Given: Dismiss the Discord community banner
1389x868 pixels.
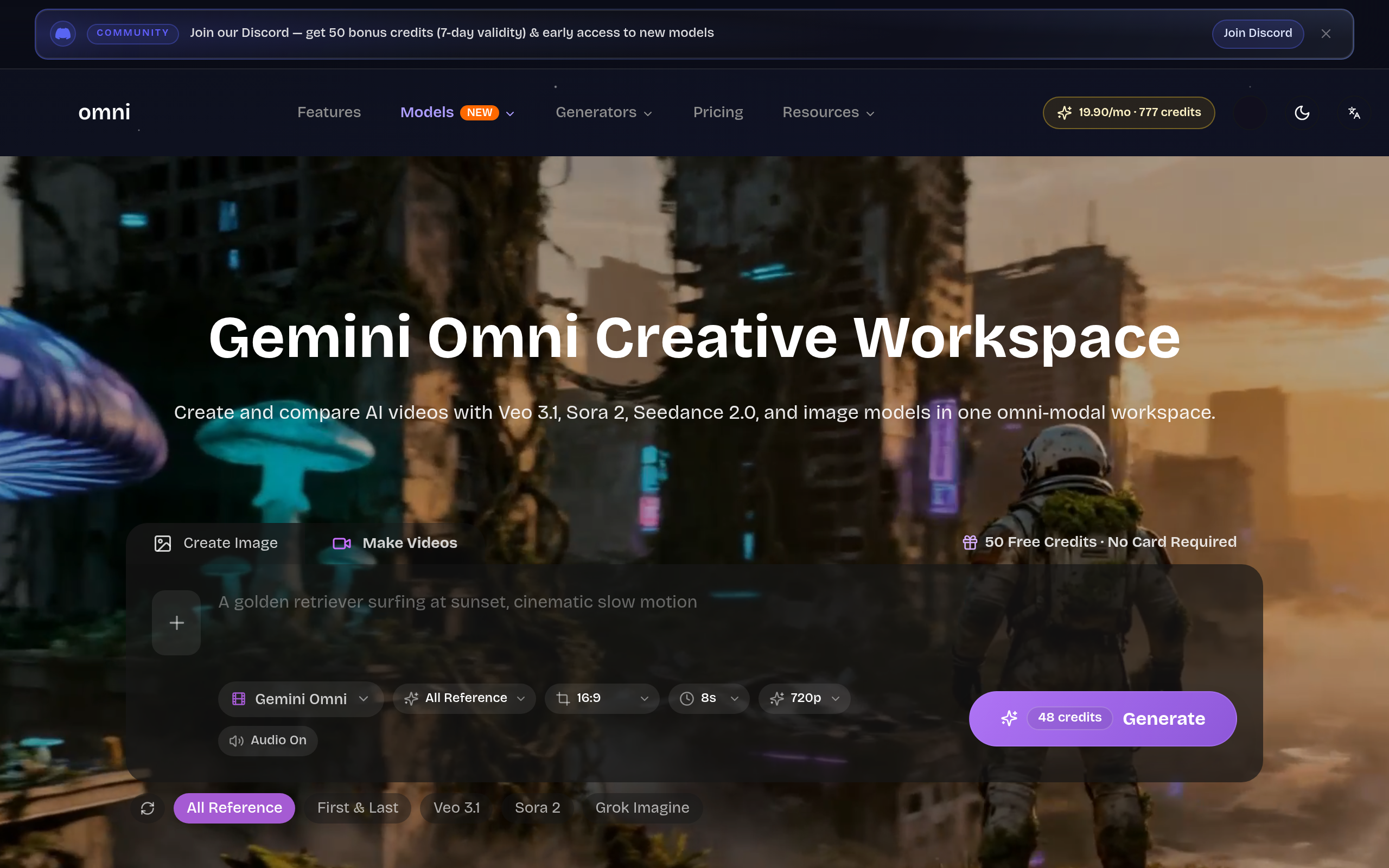Looking at the screenshot, I should click(1326, 34).
